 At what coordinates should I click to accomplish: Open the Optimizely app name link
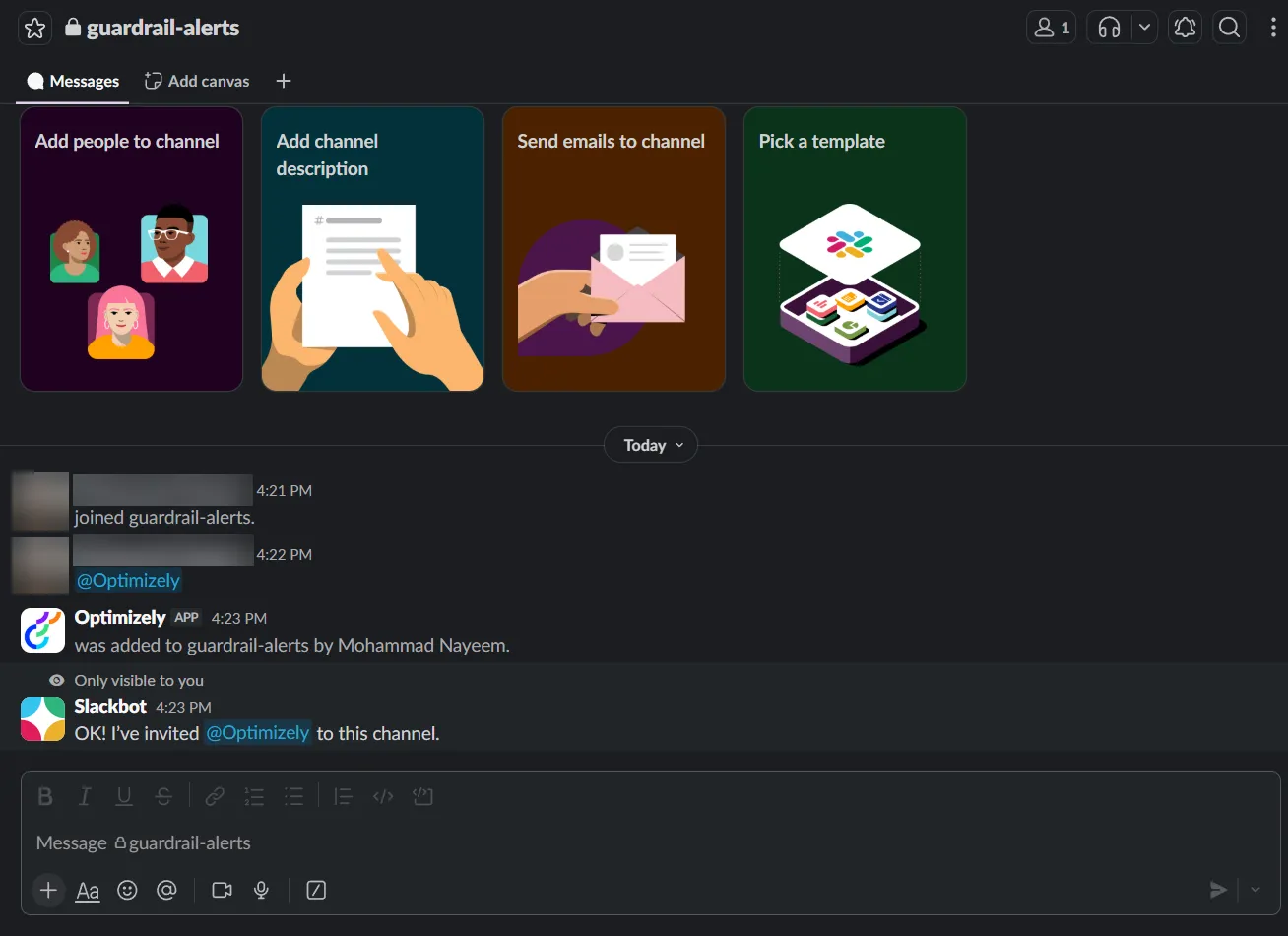click(x=120, y=618)
